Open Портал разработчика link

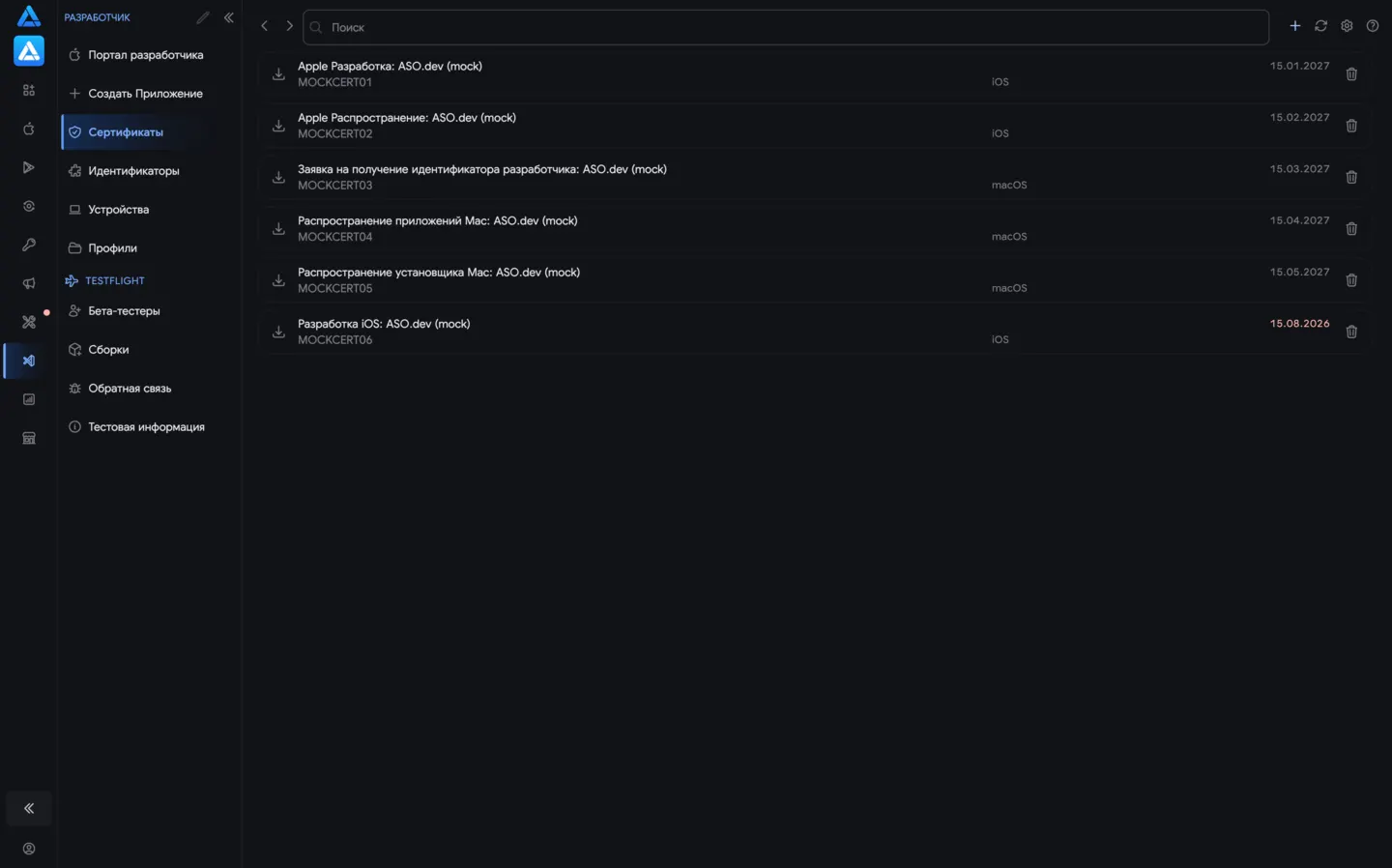[145, 55]
